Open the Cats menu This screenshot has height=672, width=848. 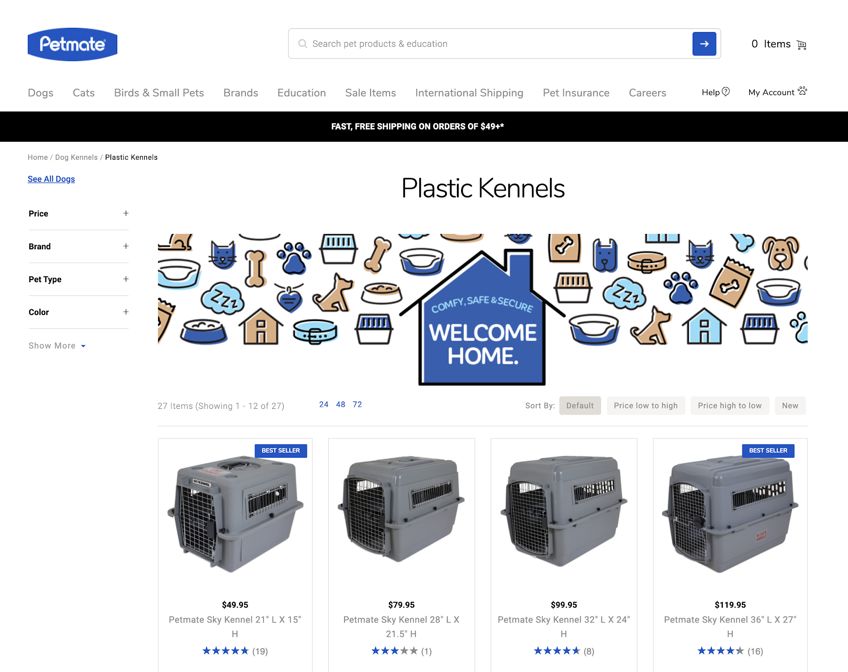coord(84,92)
